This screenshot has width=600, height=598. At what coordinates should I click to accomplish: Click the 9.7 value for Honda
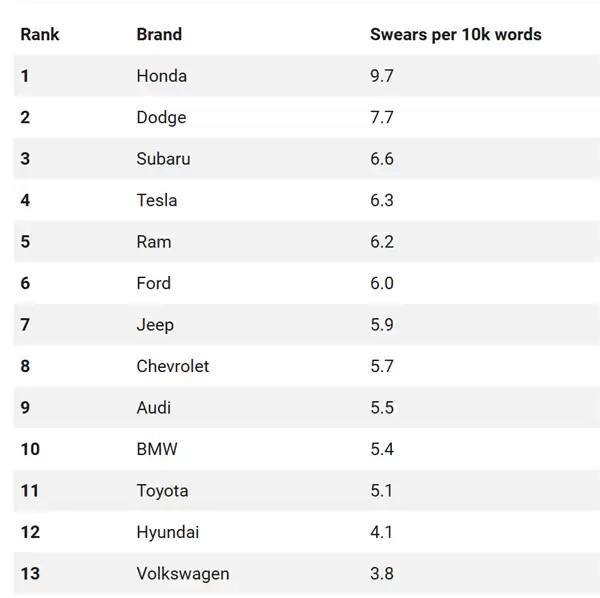382,76
